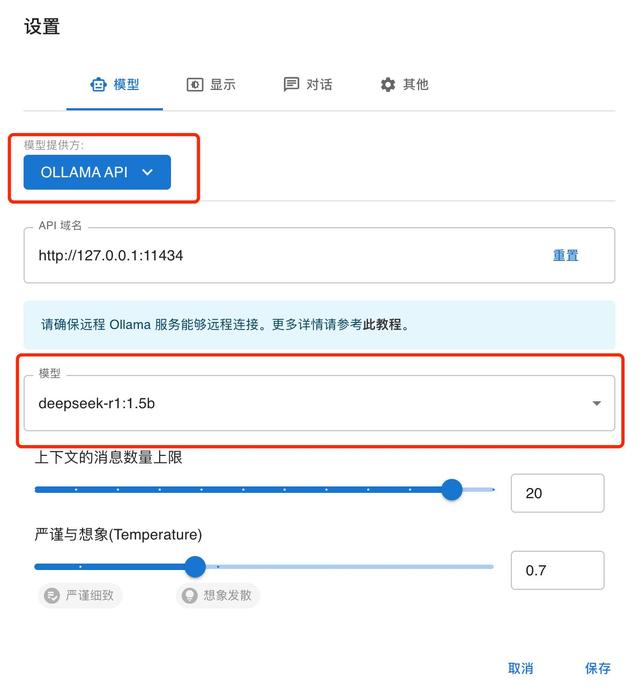The width and height of the screenshot is (640, 690).
Task: Click the gear icon beside 其他
Action: [388, 85]
